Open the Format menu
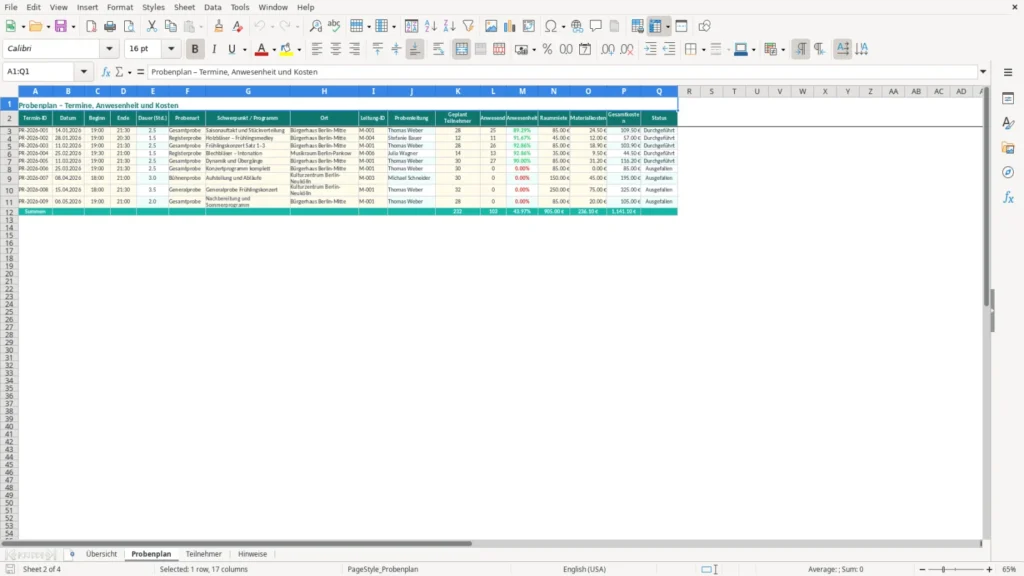 pos(120,7)
